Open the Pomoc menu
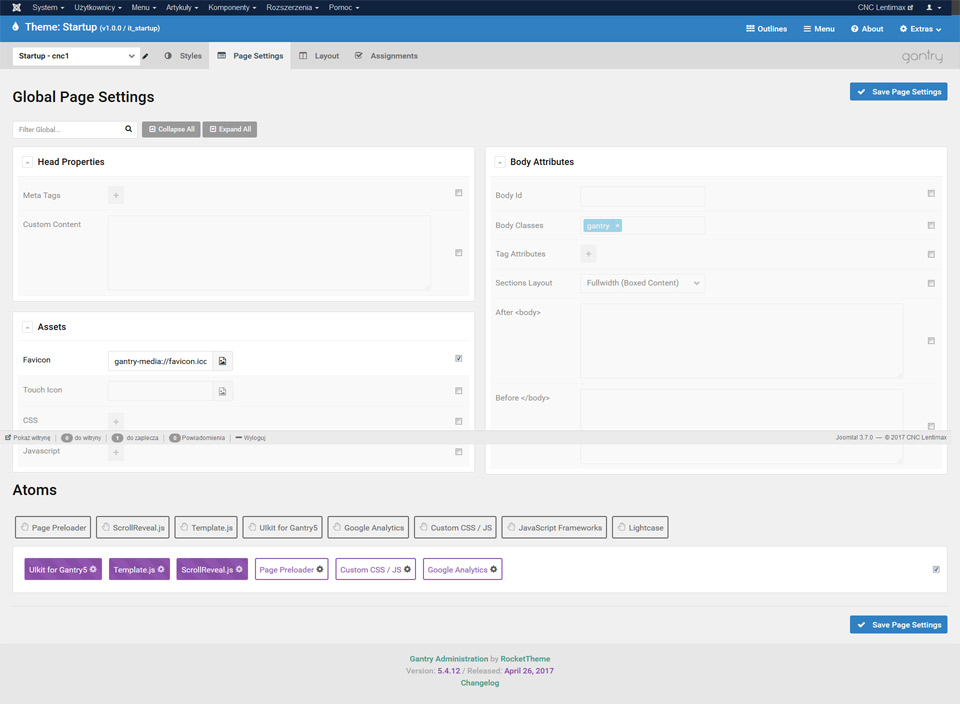 tap(344, 7)
